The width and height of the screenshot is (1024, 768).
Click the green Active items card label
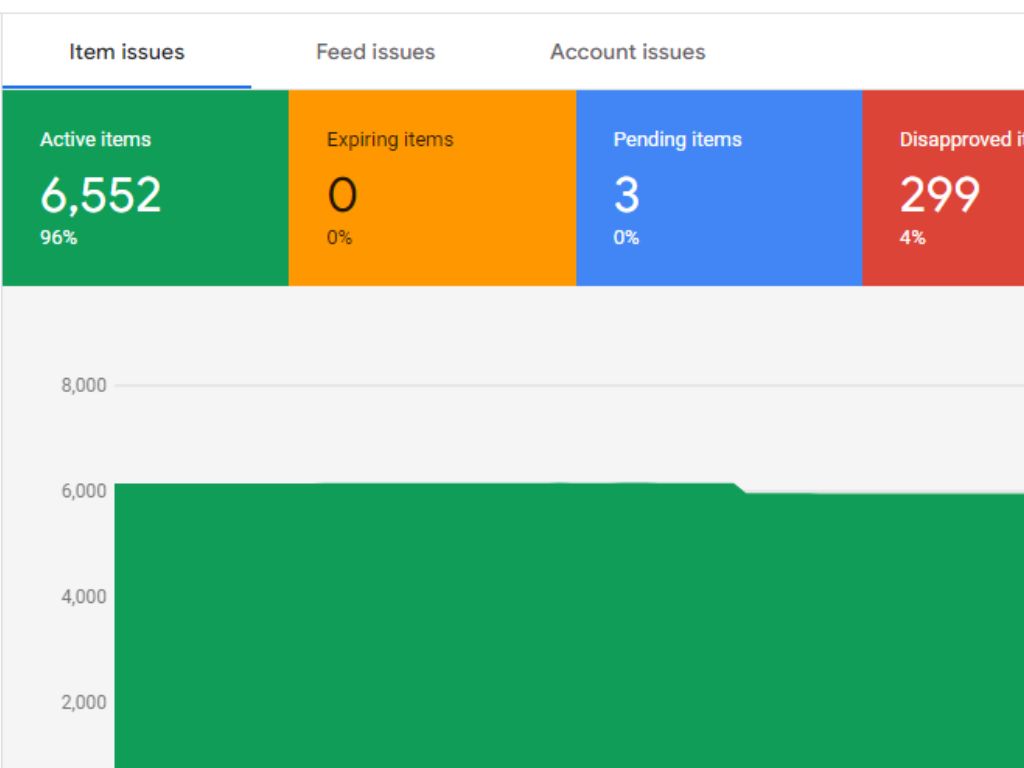pos(95,140)
